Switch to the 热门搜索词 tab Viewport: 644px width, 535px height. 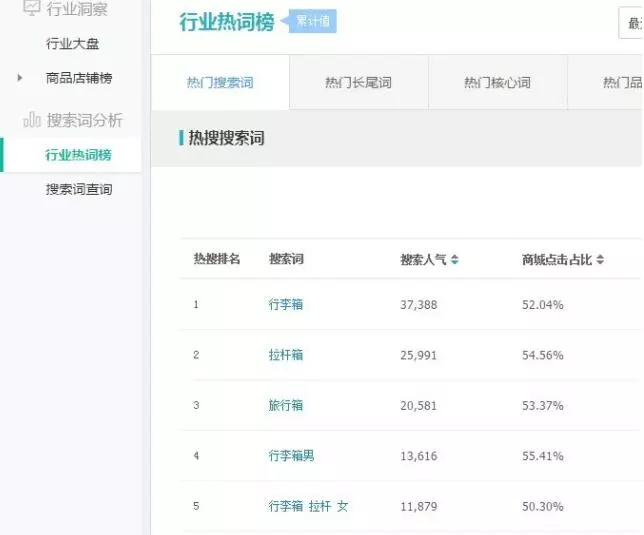[x=220, y=82]
